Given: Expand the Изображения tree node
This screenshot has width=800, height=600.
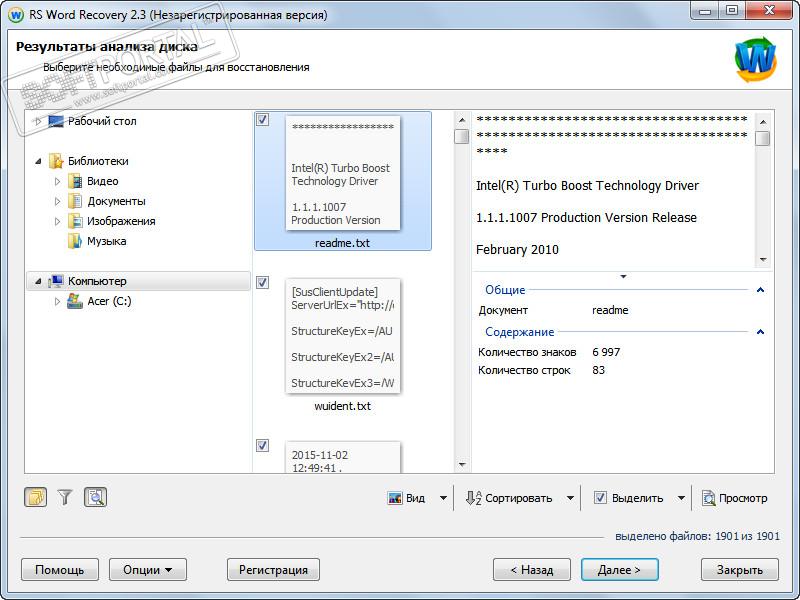Looking at the screenshot, I should [x=57, y=221].
